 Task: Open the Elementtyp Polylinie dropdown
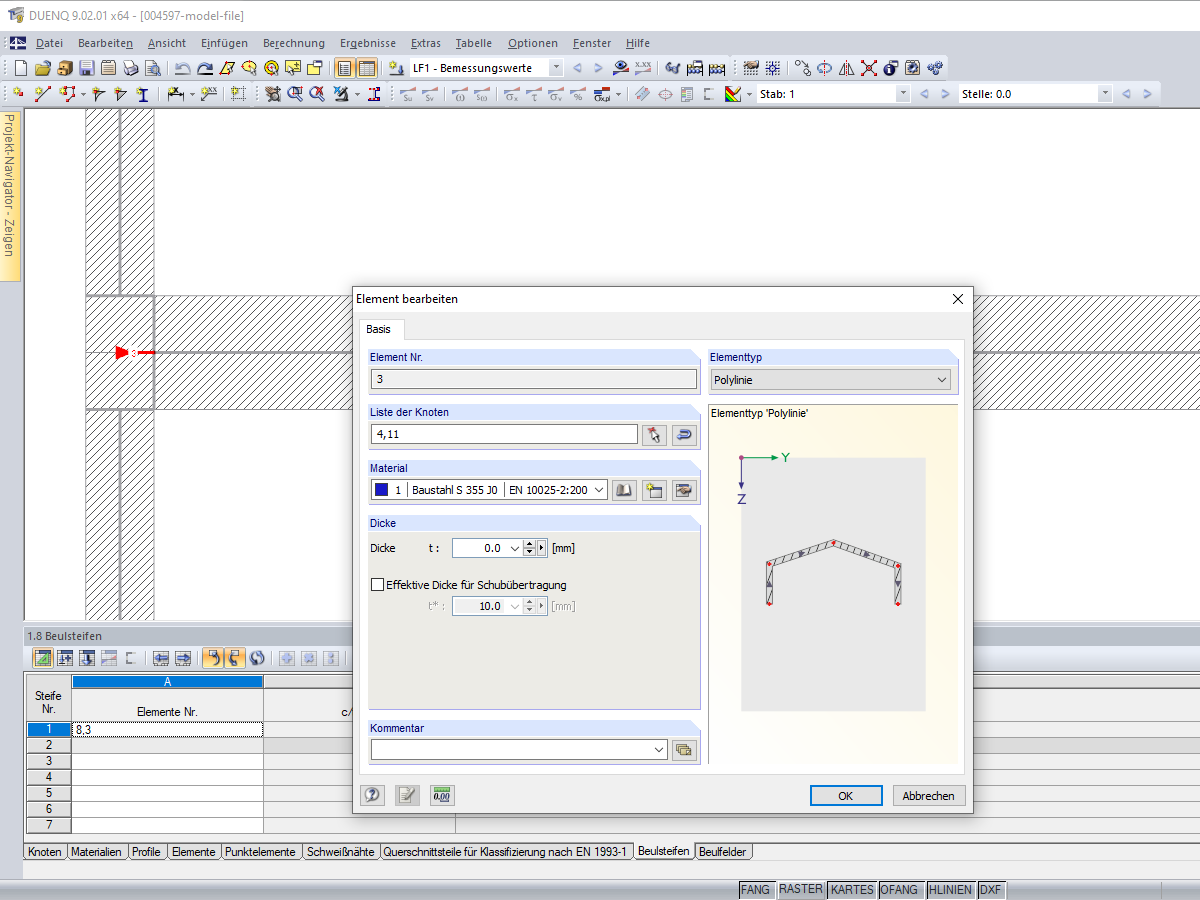click(942, 380)
